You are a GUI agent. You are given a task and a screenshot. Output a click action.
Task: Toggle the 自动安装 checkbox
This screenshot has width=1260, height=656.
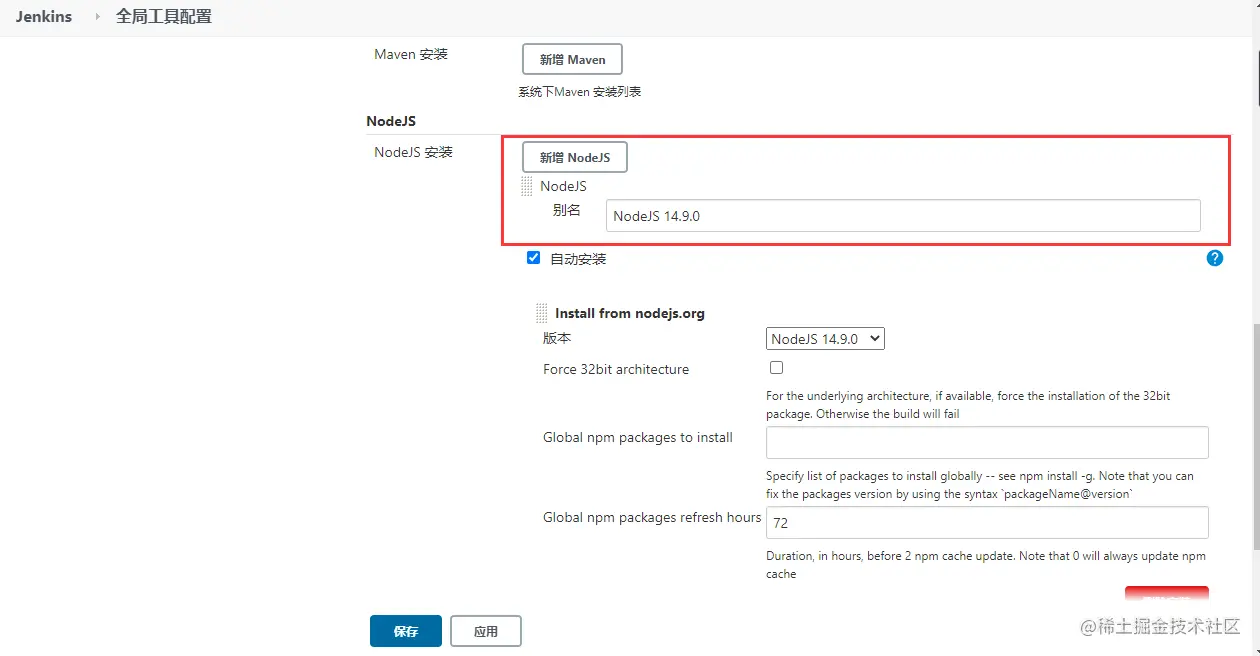click(x=533, y=258)
